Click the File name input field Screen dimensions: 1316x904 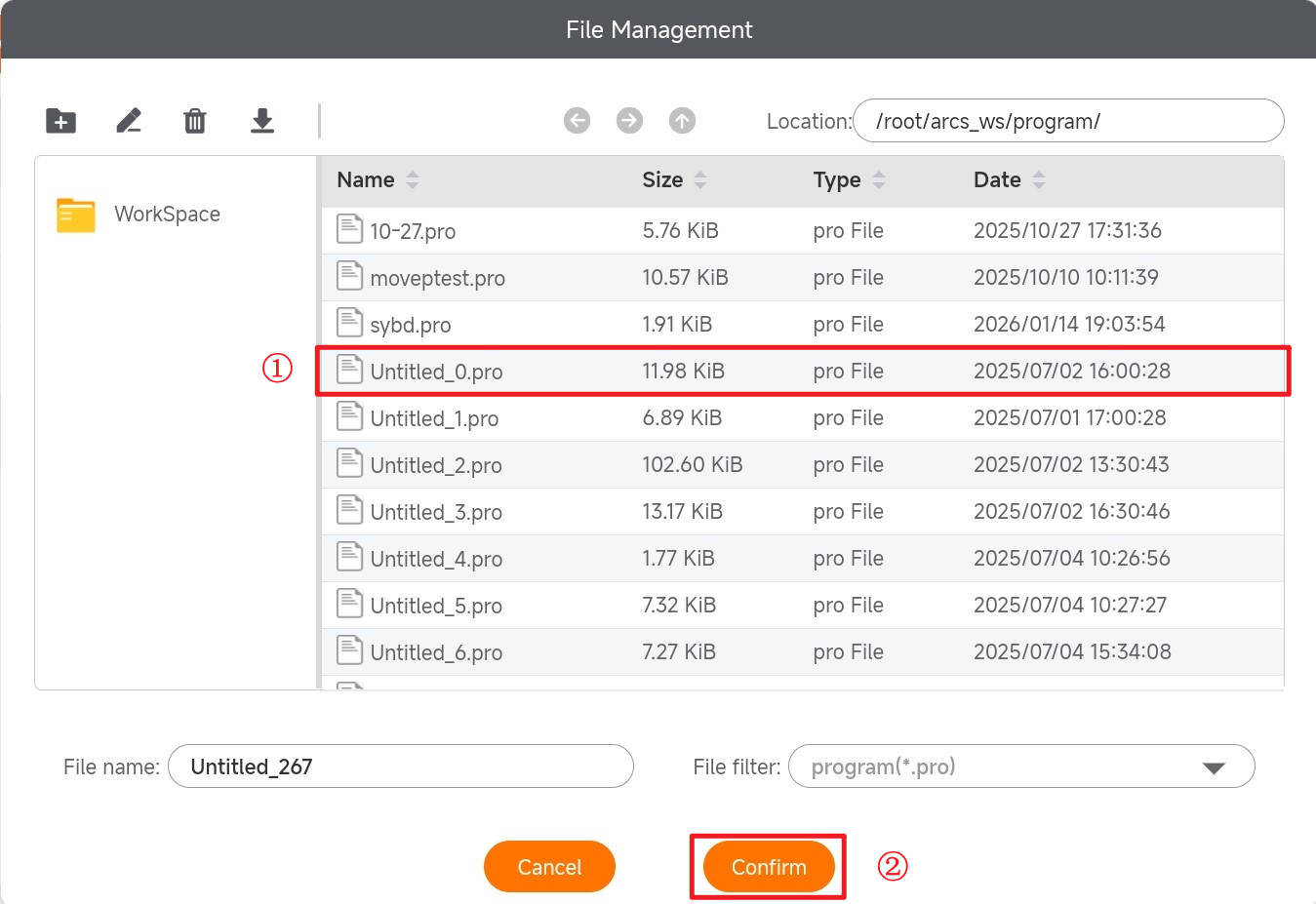400,767
